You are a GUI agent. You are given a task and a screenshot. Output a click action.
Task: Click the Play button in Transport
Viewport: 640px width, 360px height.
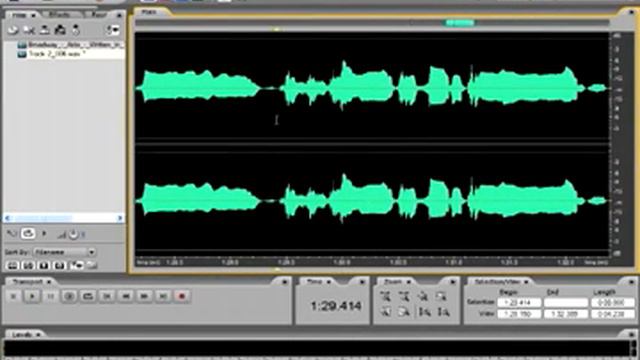point(32,296)
